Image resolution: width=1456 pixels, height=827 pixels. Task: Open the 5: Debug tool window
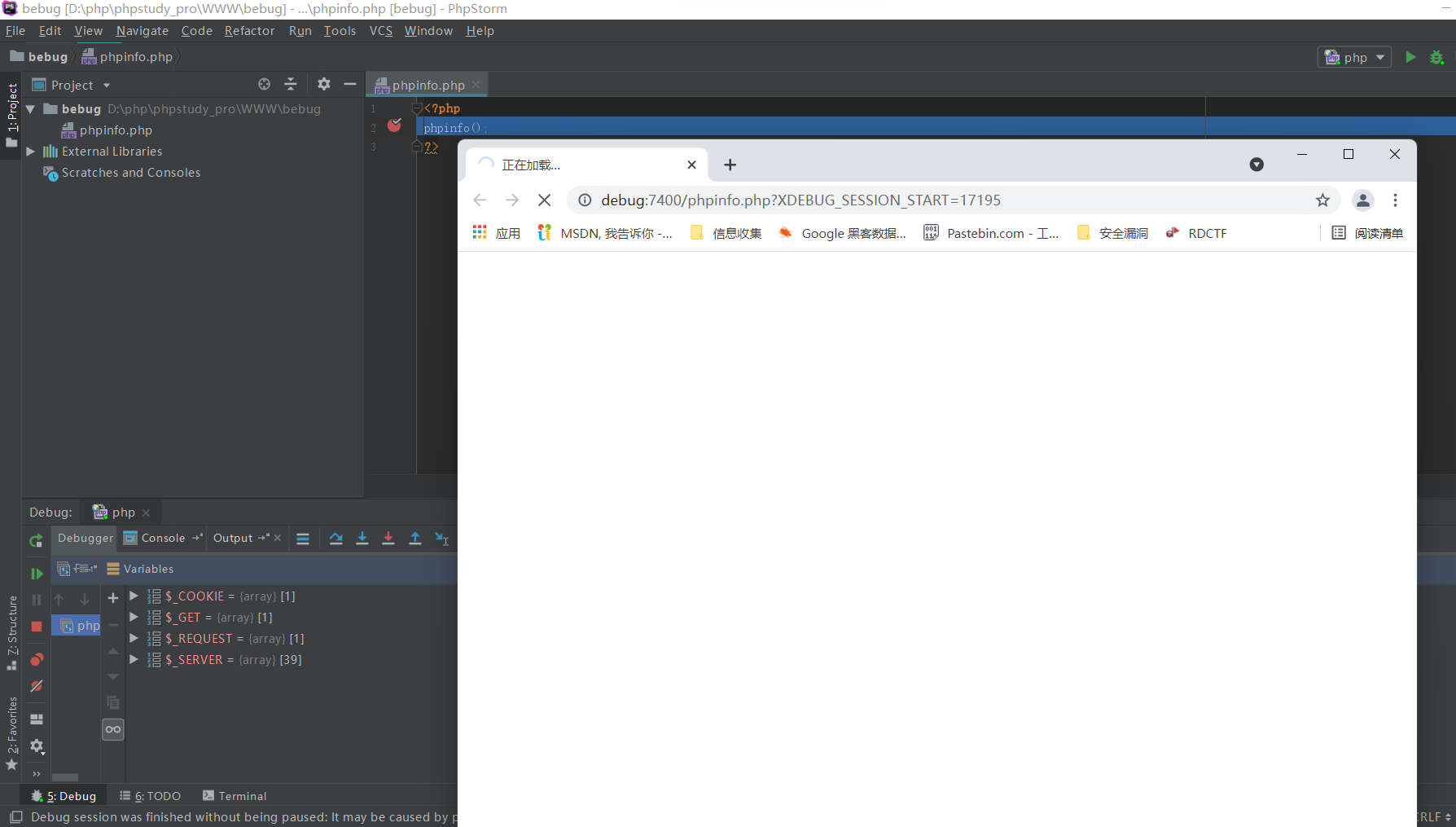[x=64, y=796]
